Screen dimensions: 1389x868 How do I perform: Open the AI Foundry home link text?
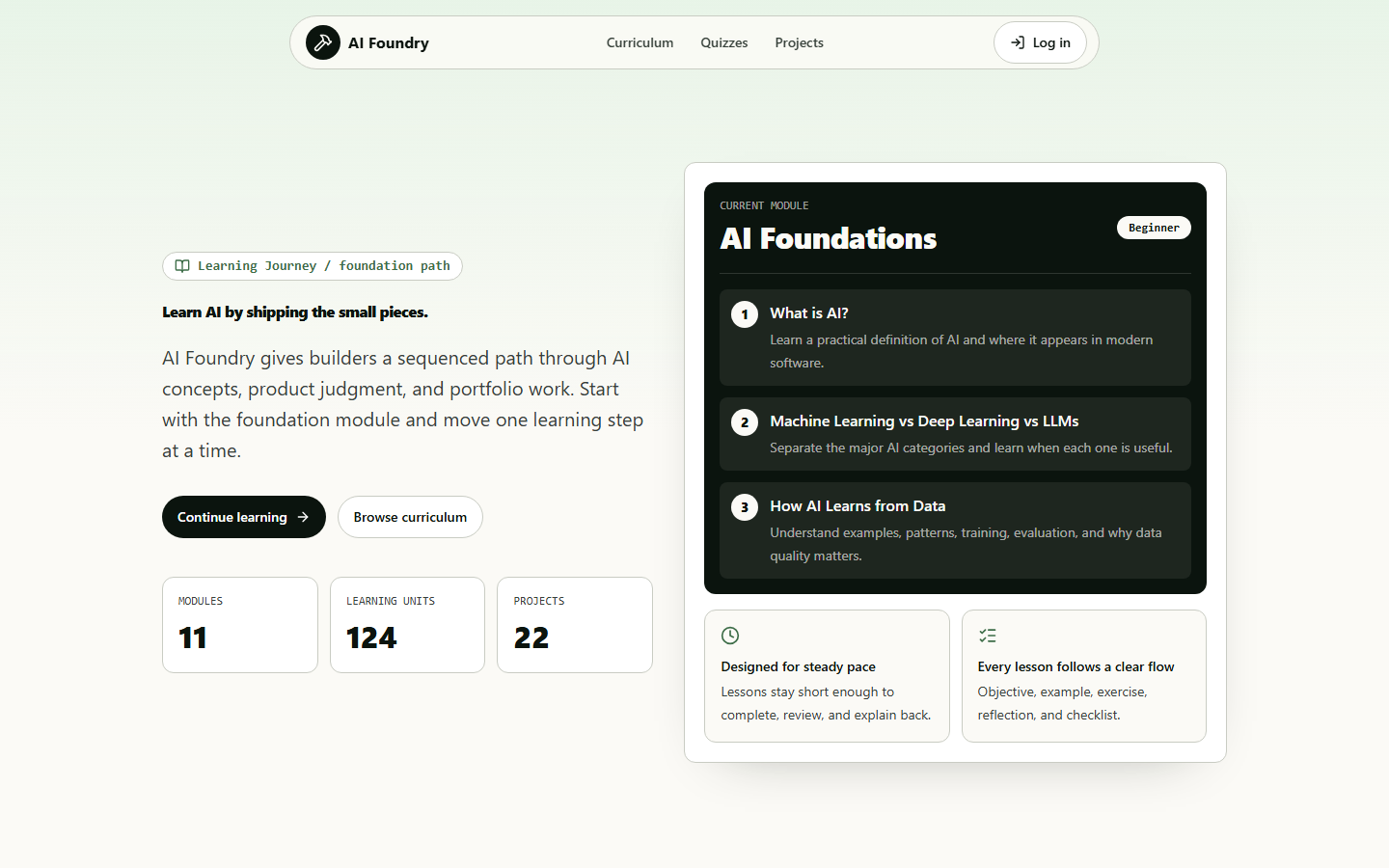pyautogui.click(x=389, y=42)
